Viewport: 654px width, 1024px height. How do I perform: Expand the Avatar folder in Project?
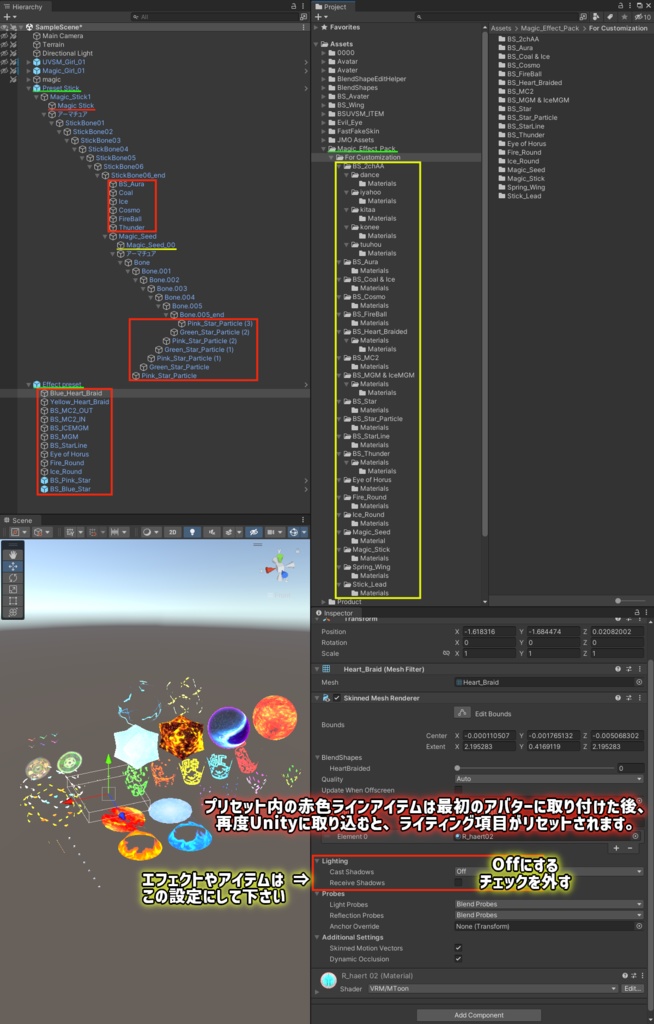tap(323, 61)
